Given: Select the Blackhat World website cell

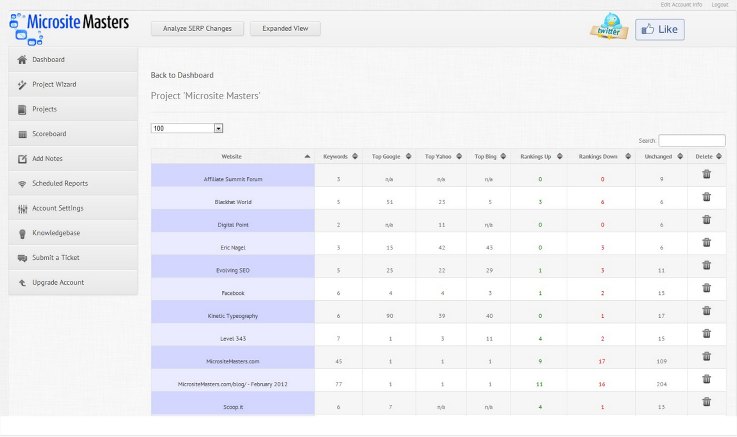Looking at the screenshot, I should pyautogui.click(x=233, y=198).
